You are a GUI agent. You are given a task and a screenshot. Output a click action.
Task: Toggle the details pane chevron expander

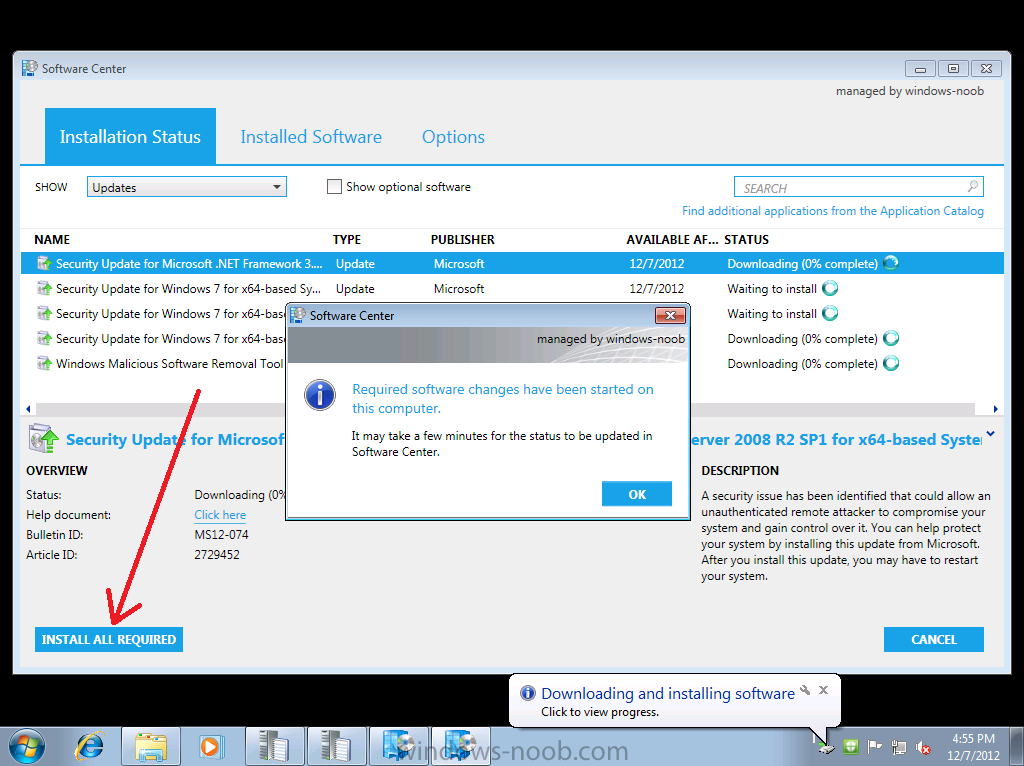tap(991, 434)
